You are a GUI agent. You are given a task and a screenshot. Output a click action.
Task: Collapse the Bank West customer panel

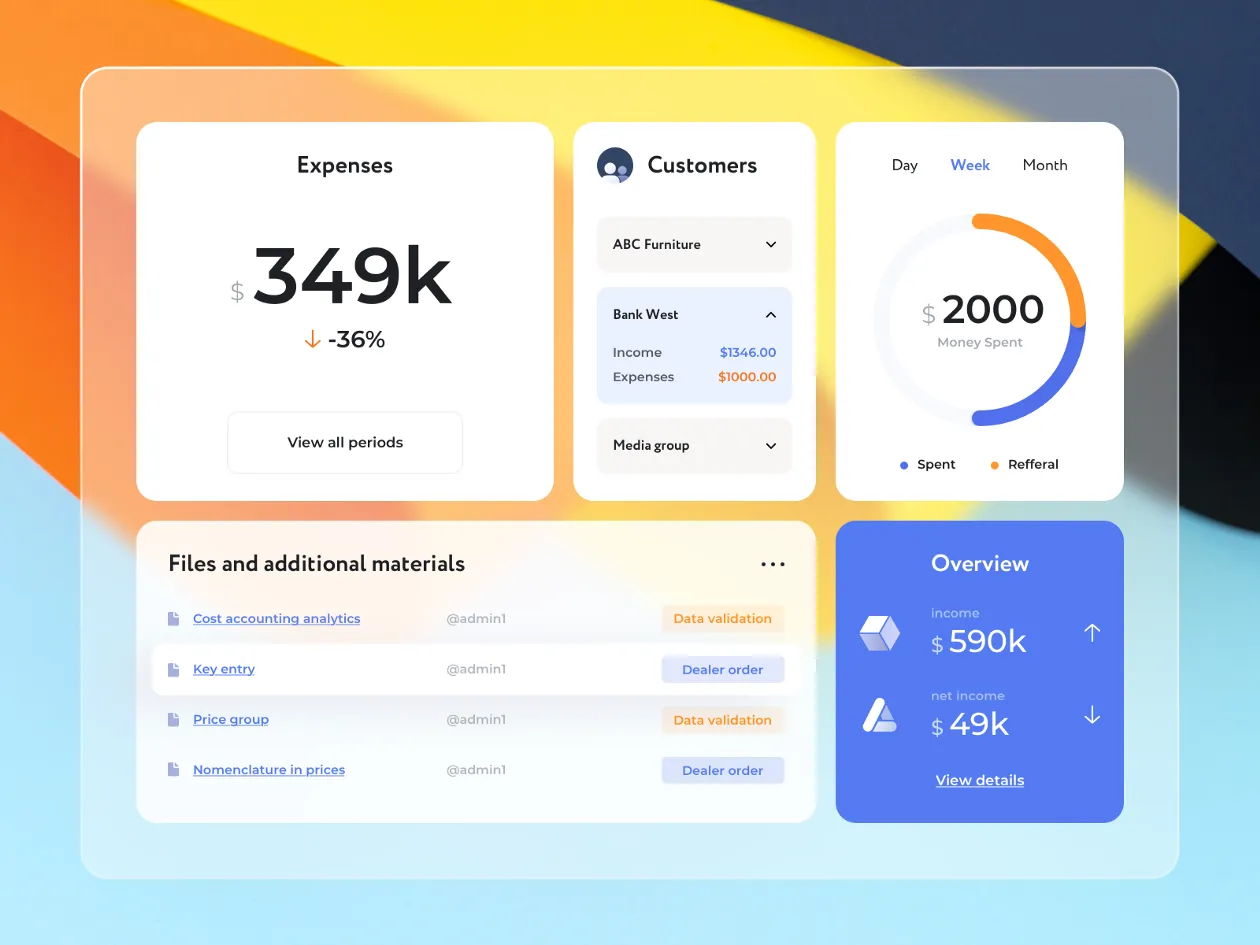[770, 315]
